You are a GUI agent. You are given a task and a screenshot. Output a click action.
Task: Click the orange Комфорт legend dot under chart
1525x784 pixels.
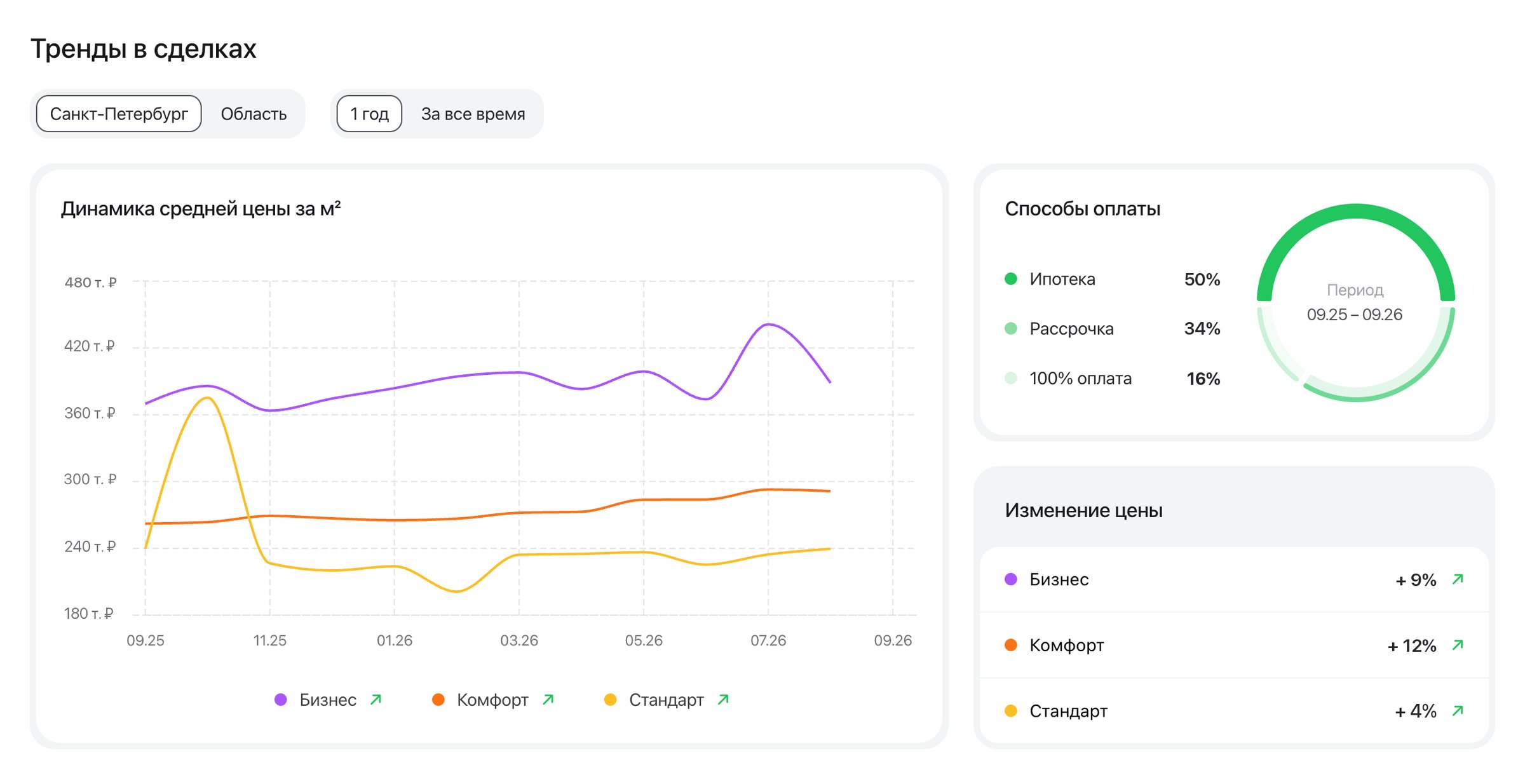click(438, 700)
